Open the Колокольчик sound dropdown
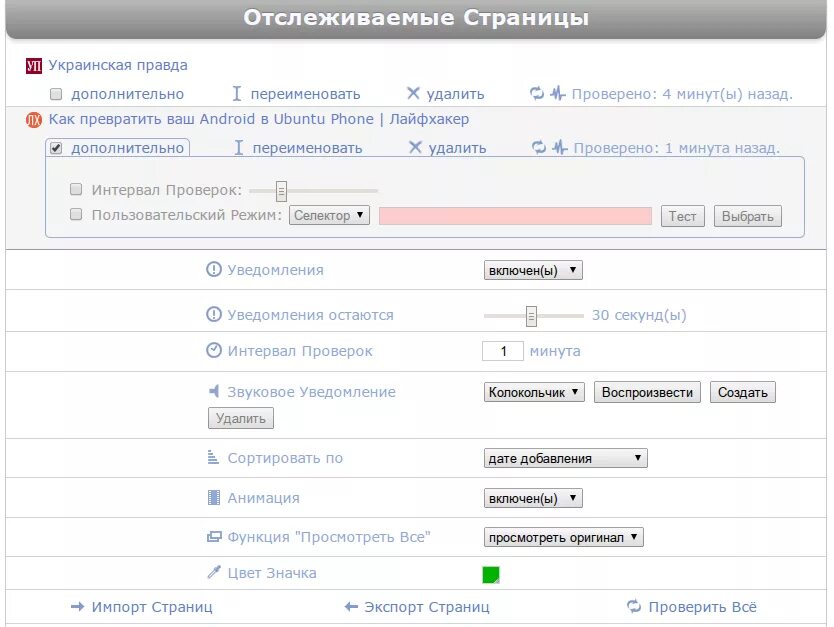Screen dimensions: 834x627 point(534,392)
